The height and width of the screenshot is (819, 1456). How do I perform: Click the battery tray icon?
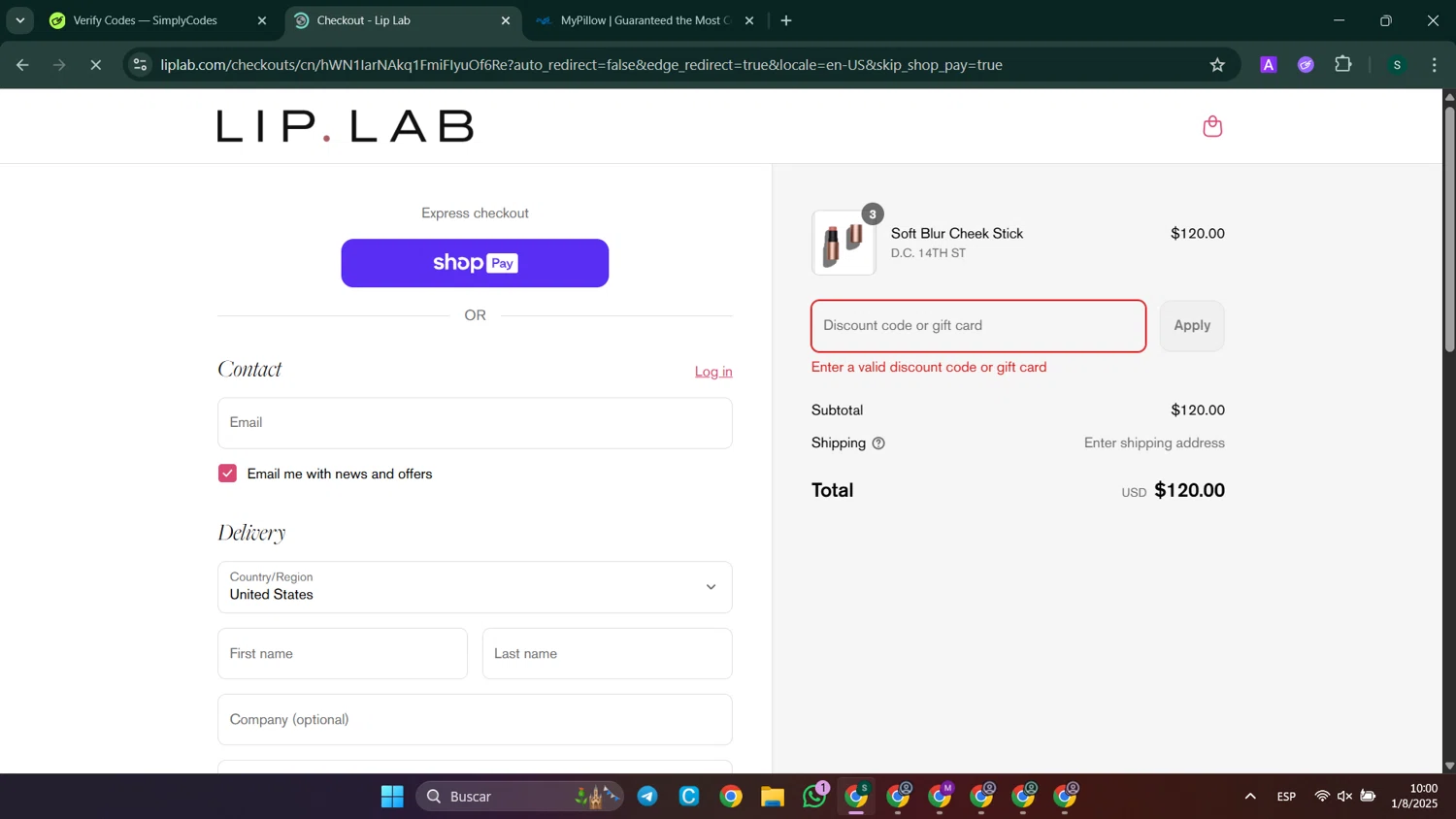coord(1368,796)
